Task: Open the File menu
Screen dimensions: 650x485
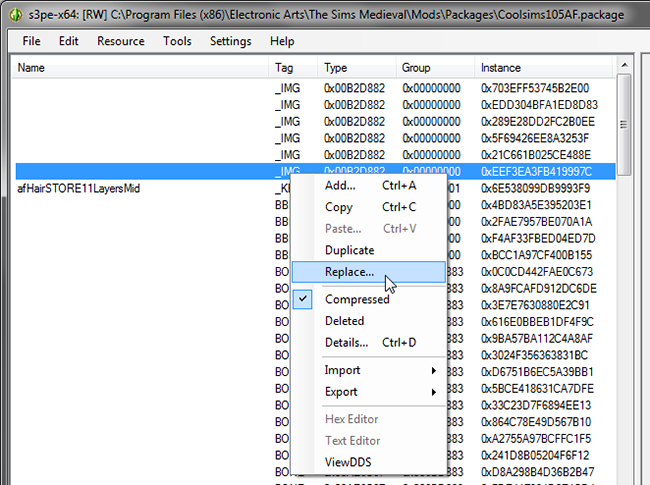Action: pos(32,41)
